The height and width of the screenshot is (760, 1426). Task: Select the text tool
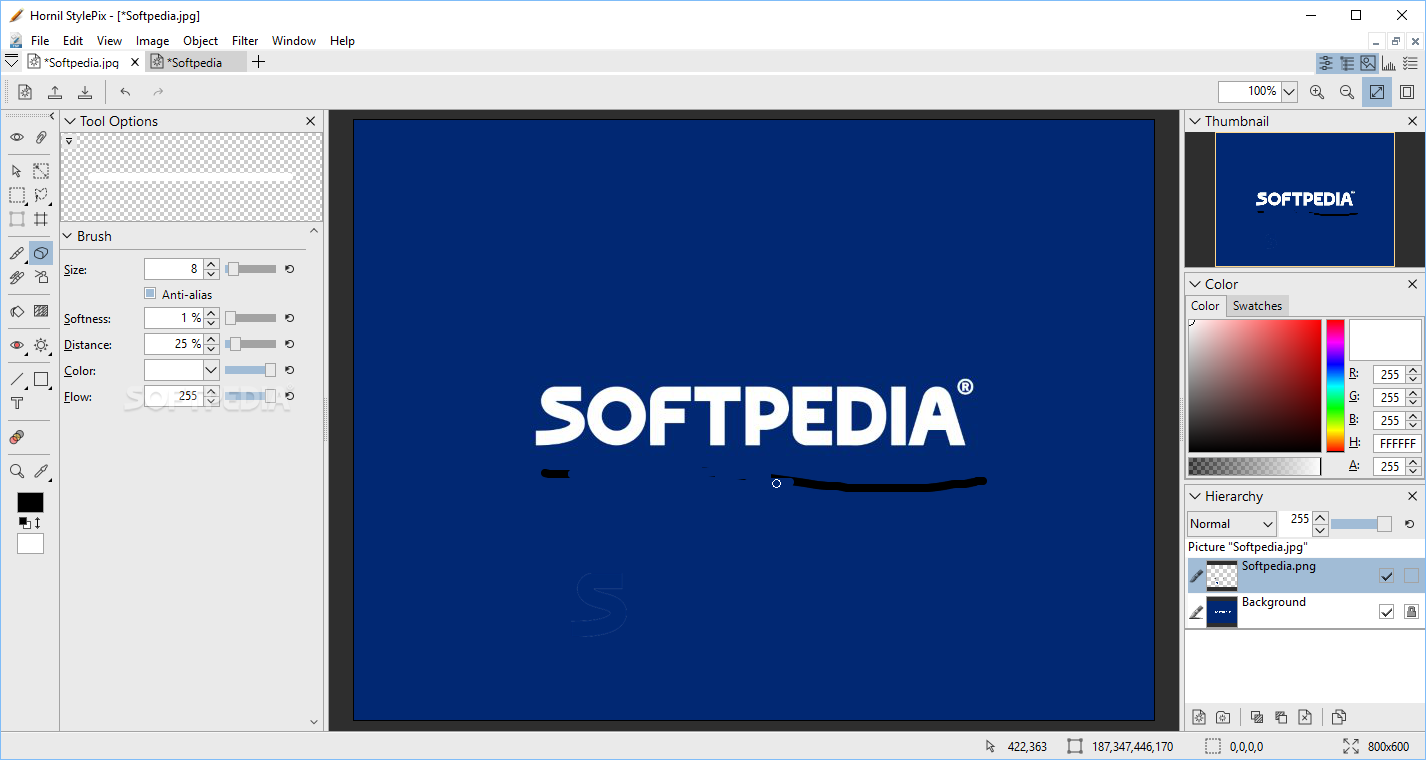tap(17, 403)
